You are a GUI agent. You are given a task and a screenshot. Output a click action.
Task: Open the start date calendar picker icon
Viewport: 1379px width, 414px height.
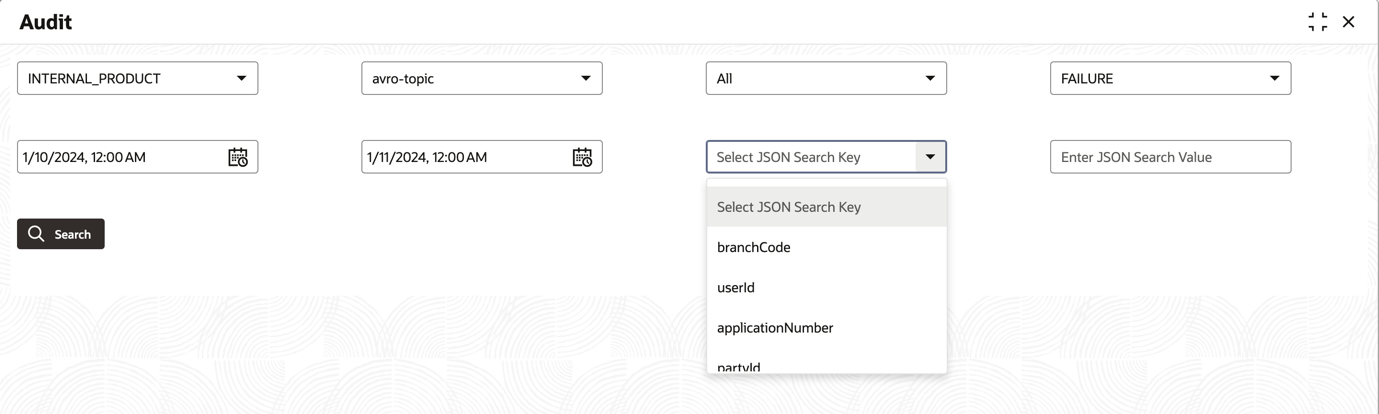pyautogui.click(x=238, y=157)
